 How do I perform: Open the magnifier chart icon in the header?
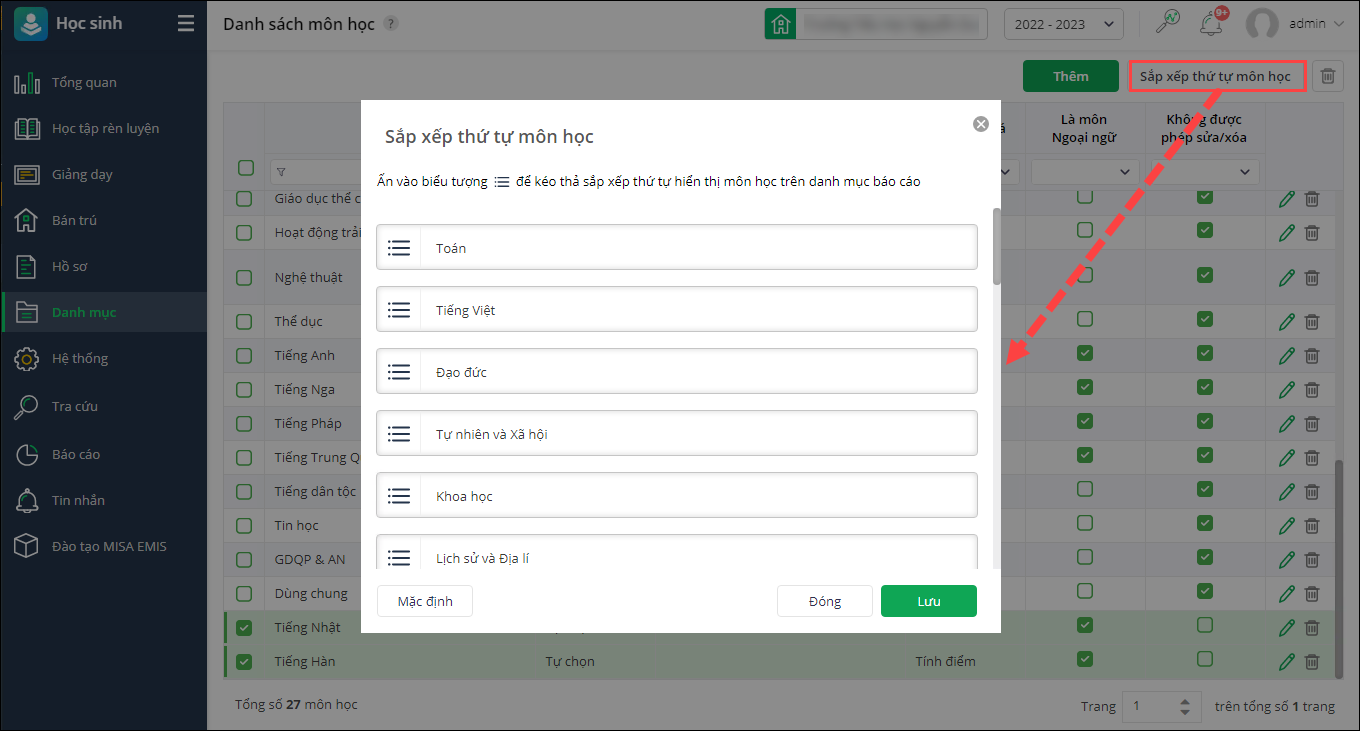pos(1168,23)
